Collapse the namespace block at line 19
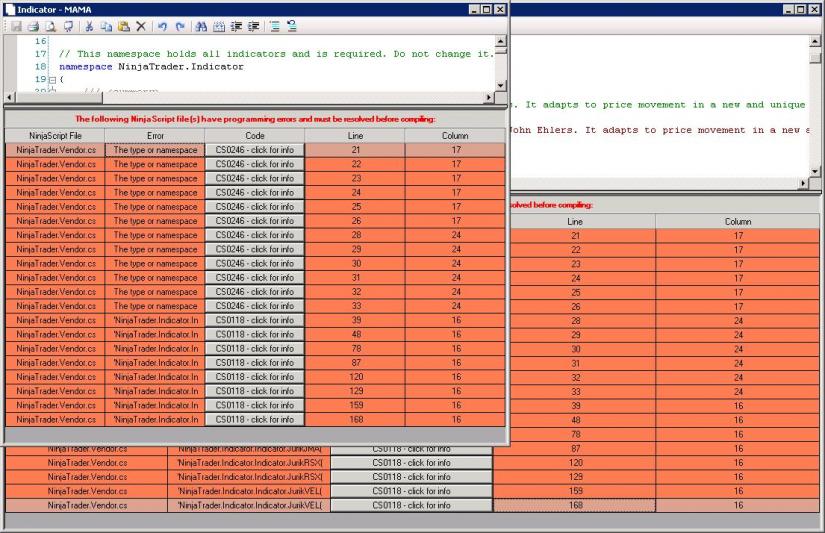This screenshot has width=825, height=533. click(52, 80)
